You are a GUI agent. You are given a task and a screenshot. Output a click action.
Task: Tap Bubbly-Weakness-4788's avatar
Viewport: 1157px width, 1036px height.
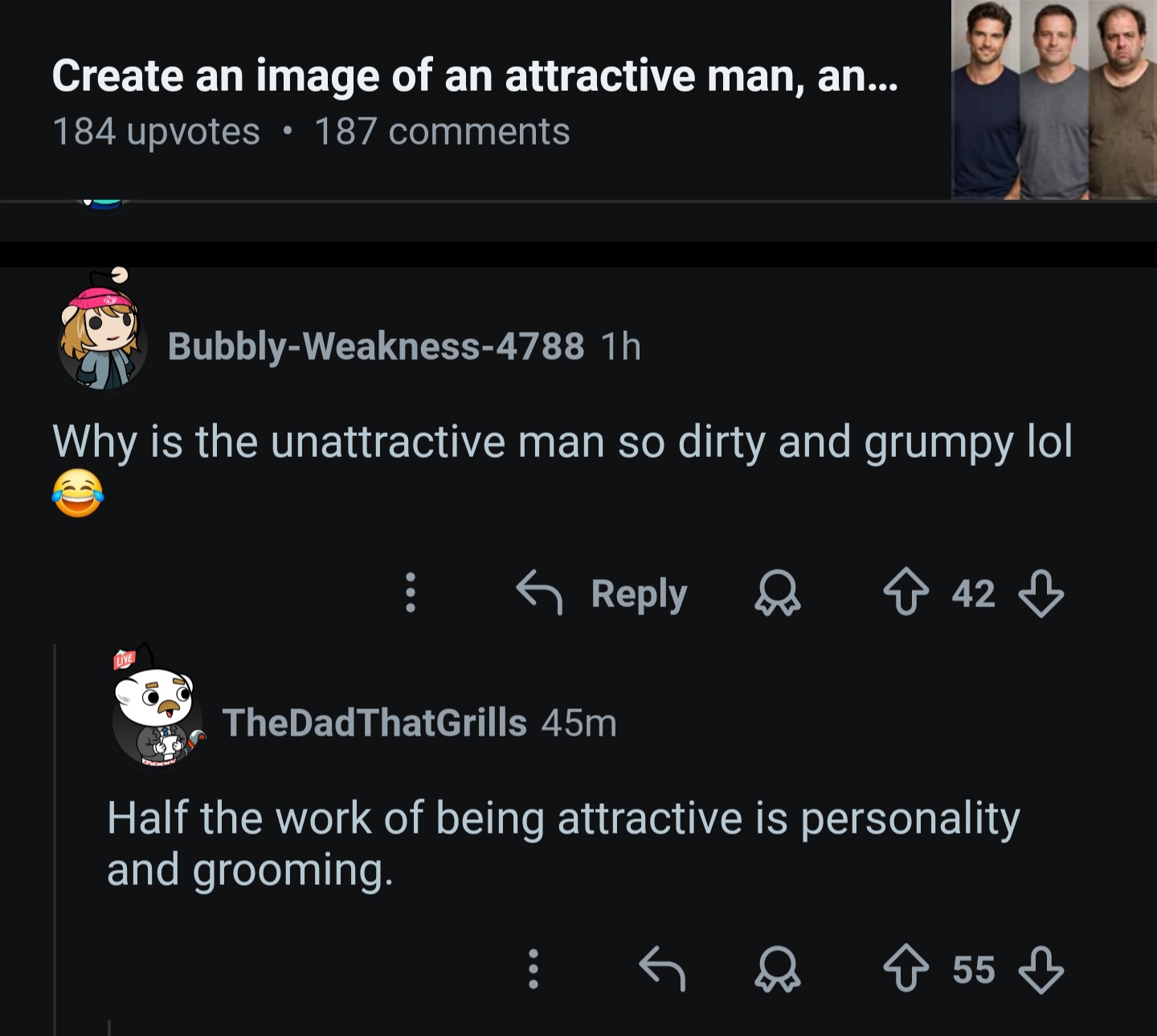coord(102,337)
